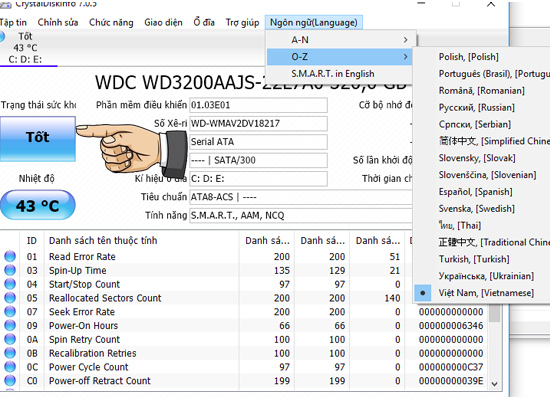Image resolution: width=550 pixels, height=400 pixels.
Task: Open the Chức năng menu
Action: [111, 22]
